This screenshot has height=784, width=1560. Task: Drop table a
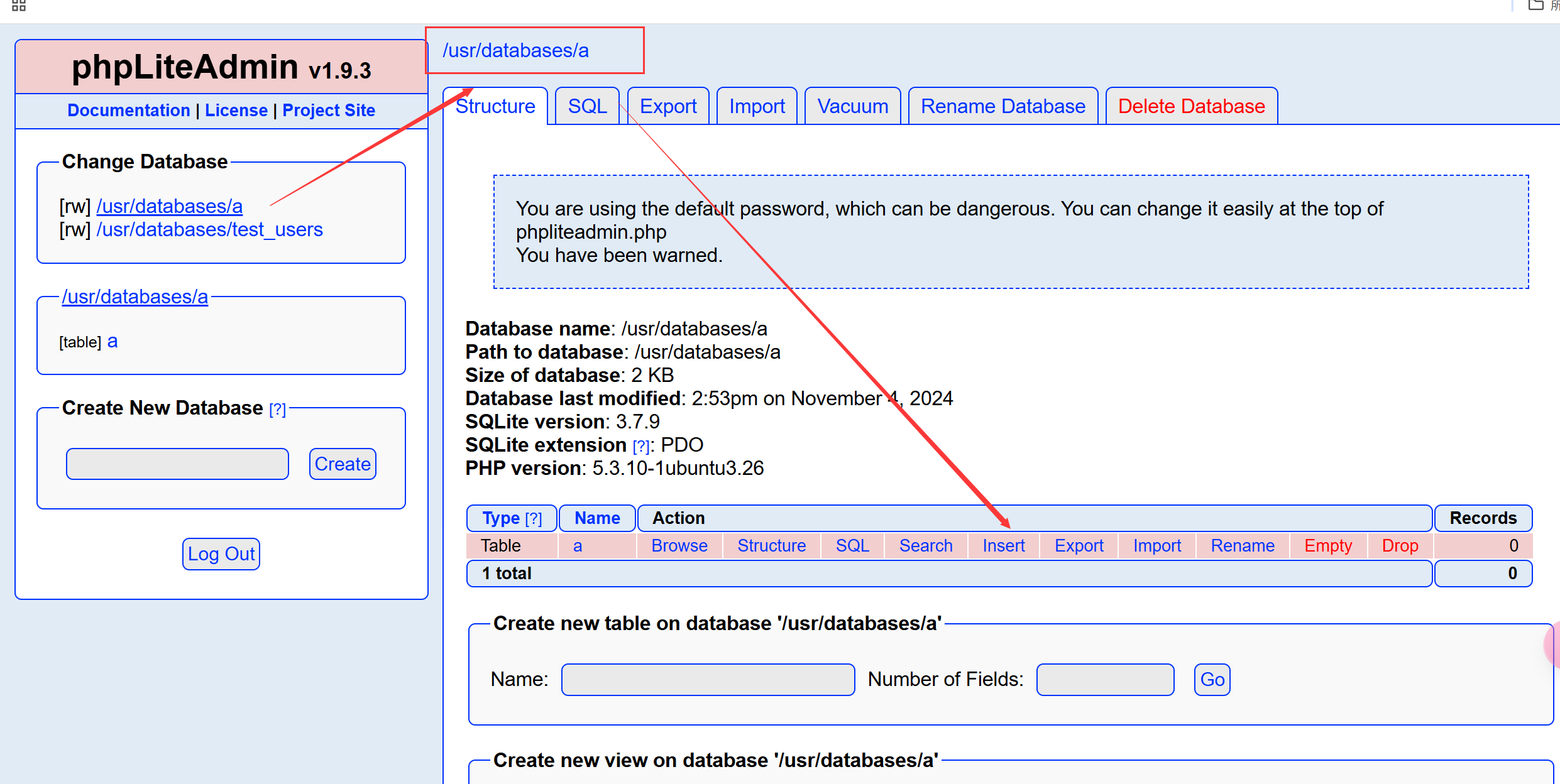[1400, 546]
